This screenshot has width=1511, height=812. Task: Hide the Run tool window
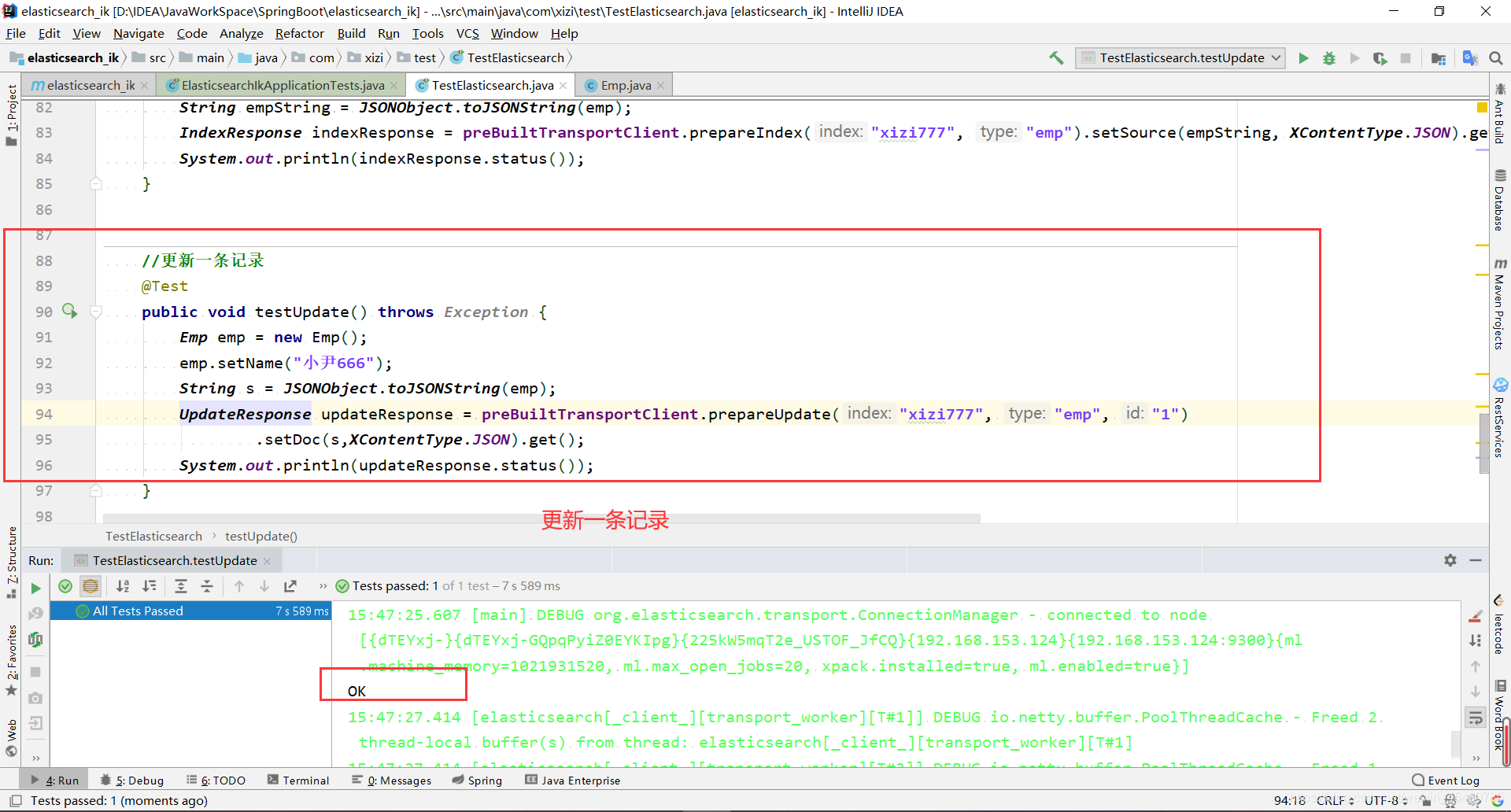(1476, 560)
